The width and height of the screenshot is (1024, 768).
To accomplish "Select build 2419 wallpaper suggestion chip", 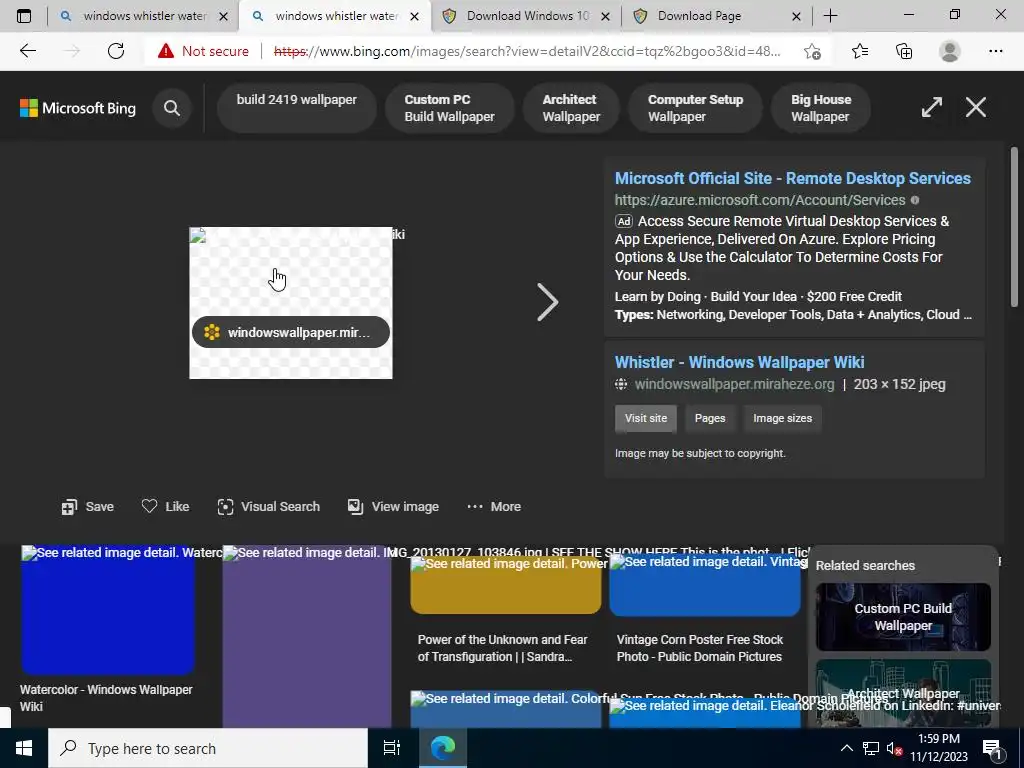I will click(296, 108).
